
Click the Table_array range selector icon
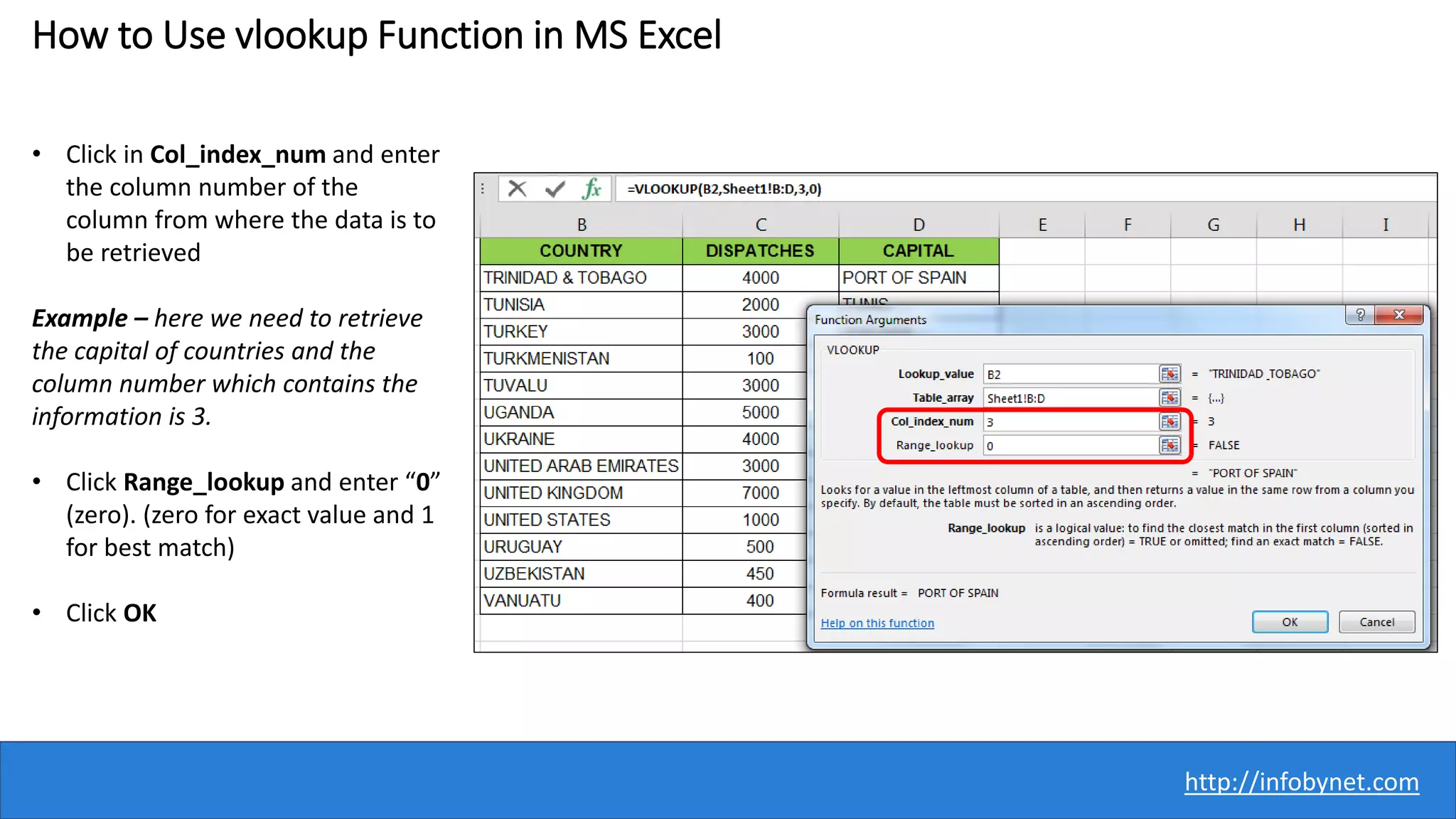pos(1169,398)
